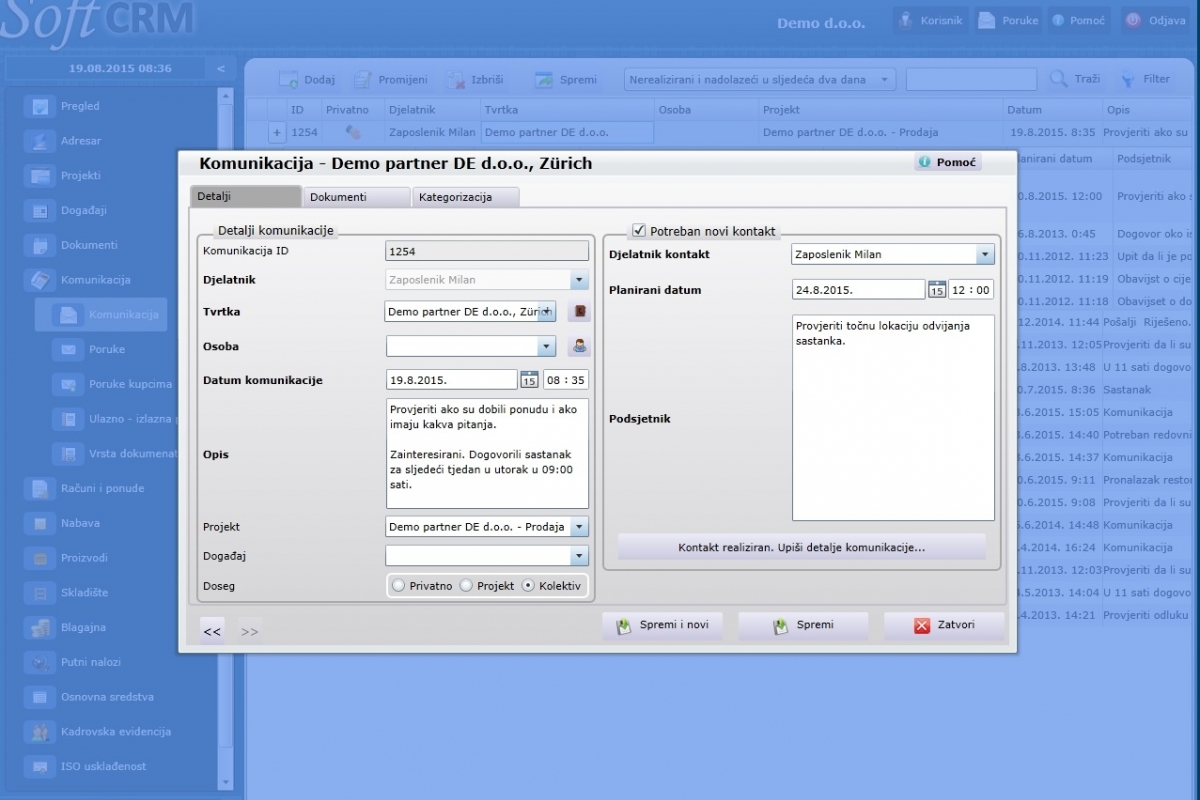1200x800 pixels.
Task: Click the Filter toolbar icon
Action: point(1126,79)
